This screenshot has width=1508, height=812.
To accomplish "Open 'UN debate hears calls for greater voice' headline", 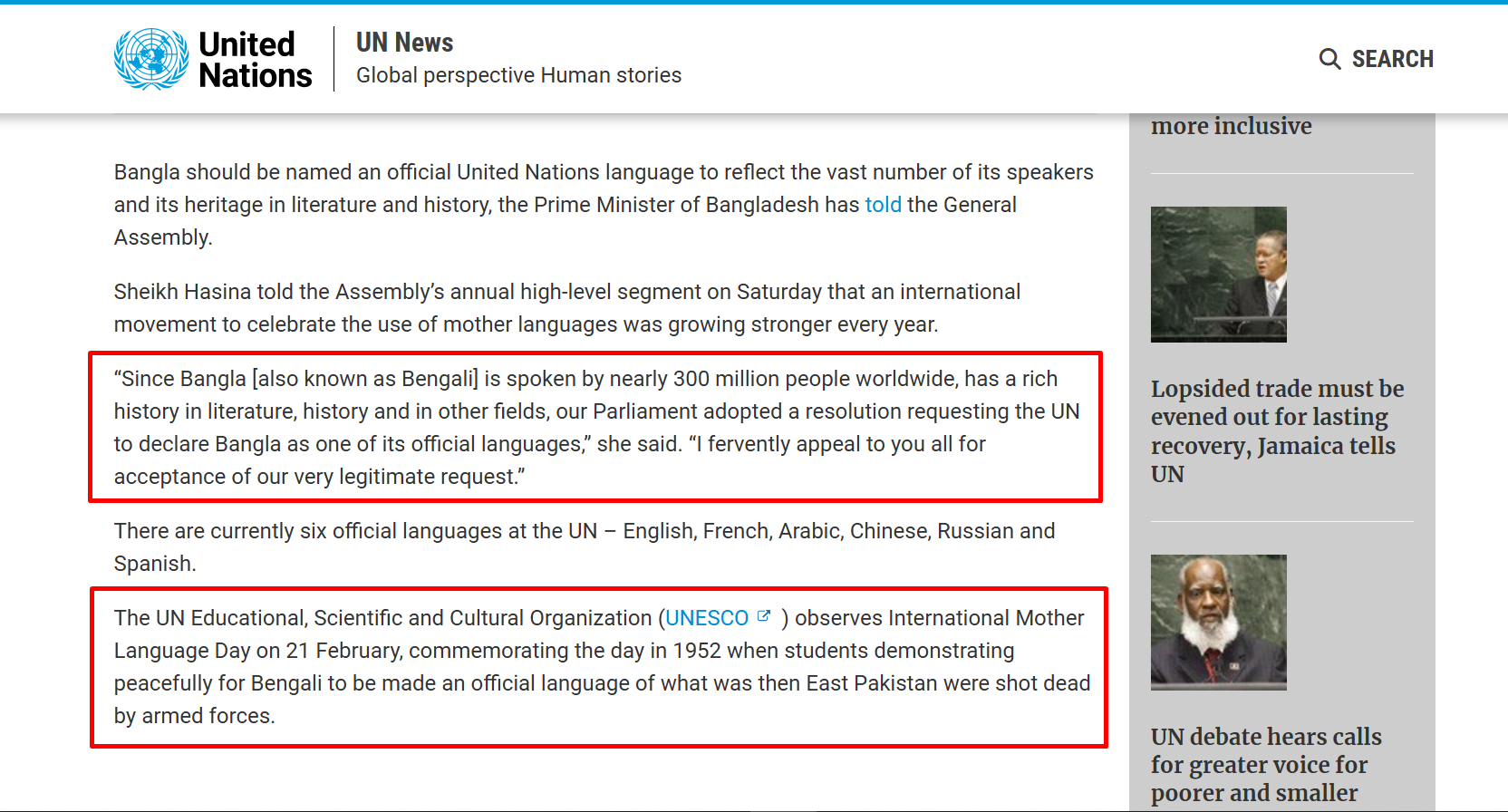I will (x=1266, y=765).
